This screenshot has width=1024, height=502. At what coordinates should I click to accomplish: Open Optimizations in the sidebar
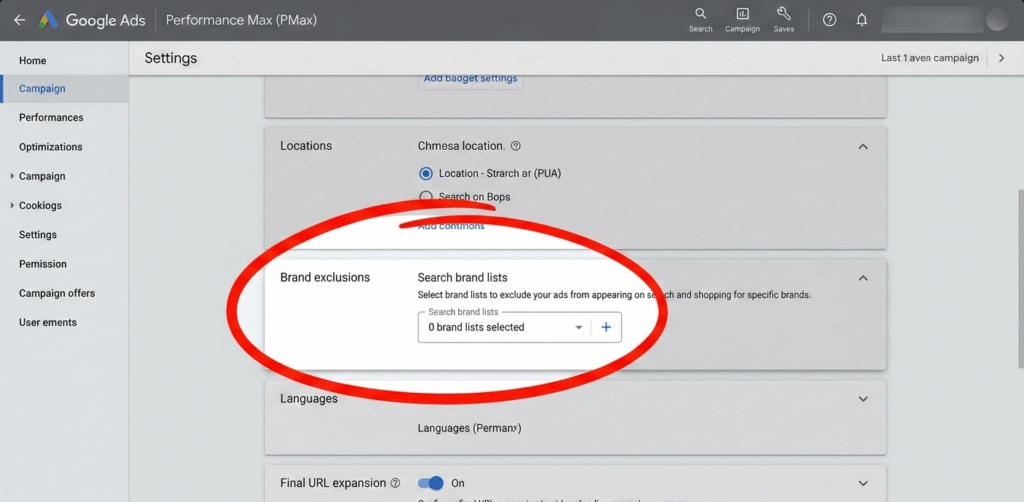point(51,147)
